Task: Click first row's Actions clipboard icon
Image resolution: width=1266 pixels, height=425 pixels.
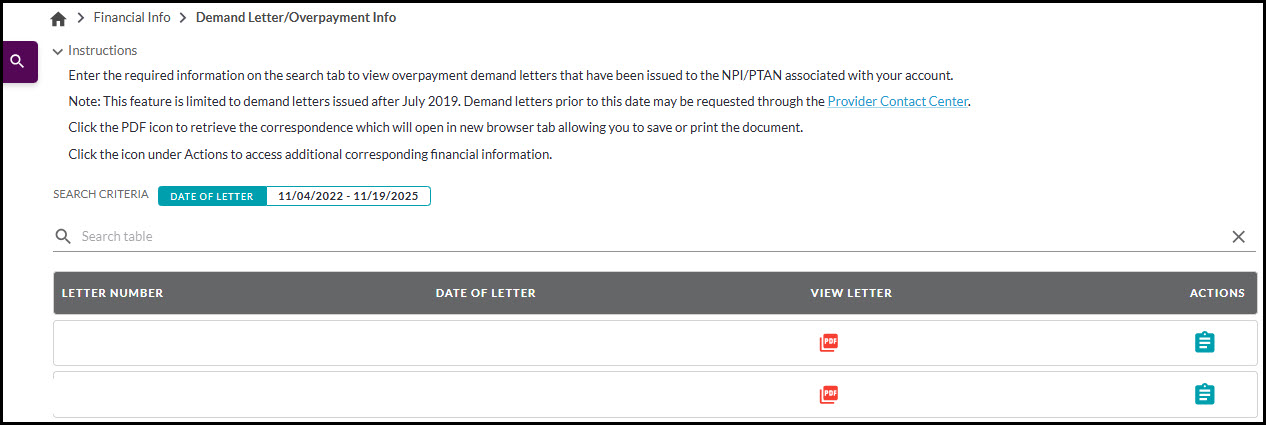Action: point(1205,343)
